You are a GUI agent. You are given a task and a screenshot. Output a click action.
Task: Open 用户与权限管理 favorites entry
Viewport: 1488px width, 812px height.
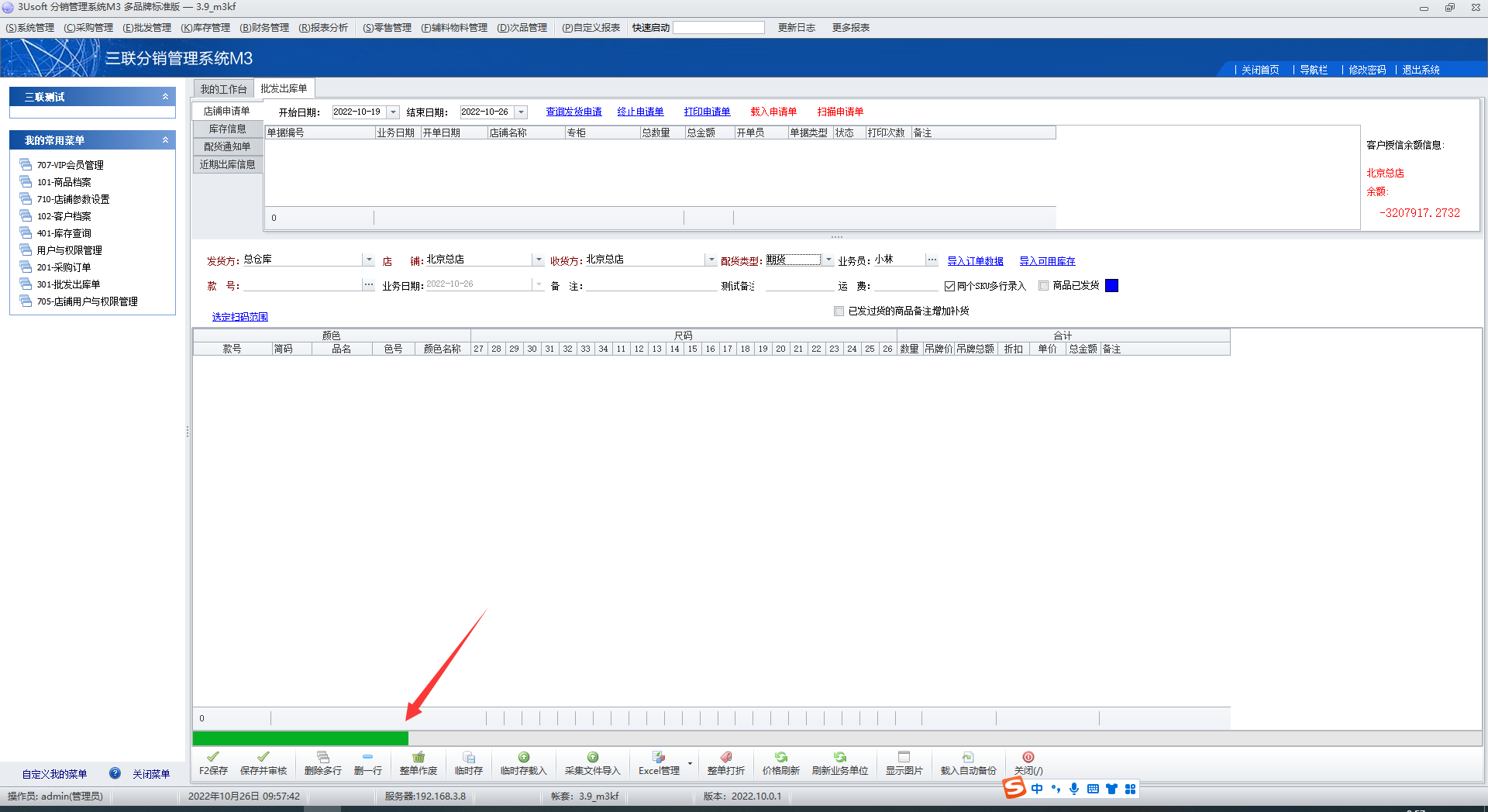pos(70,250)
